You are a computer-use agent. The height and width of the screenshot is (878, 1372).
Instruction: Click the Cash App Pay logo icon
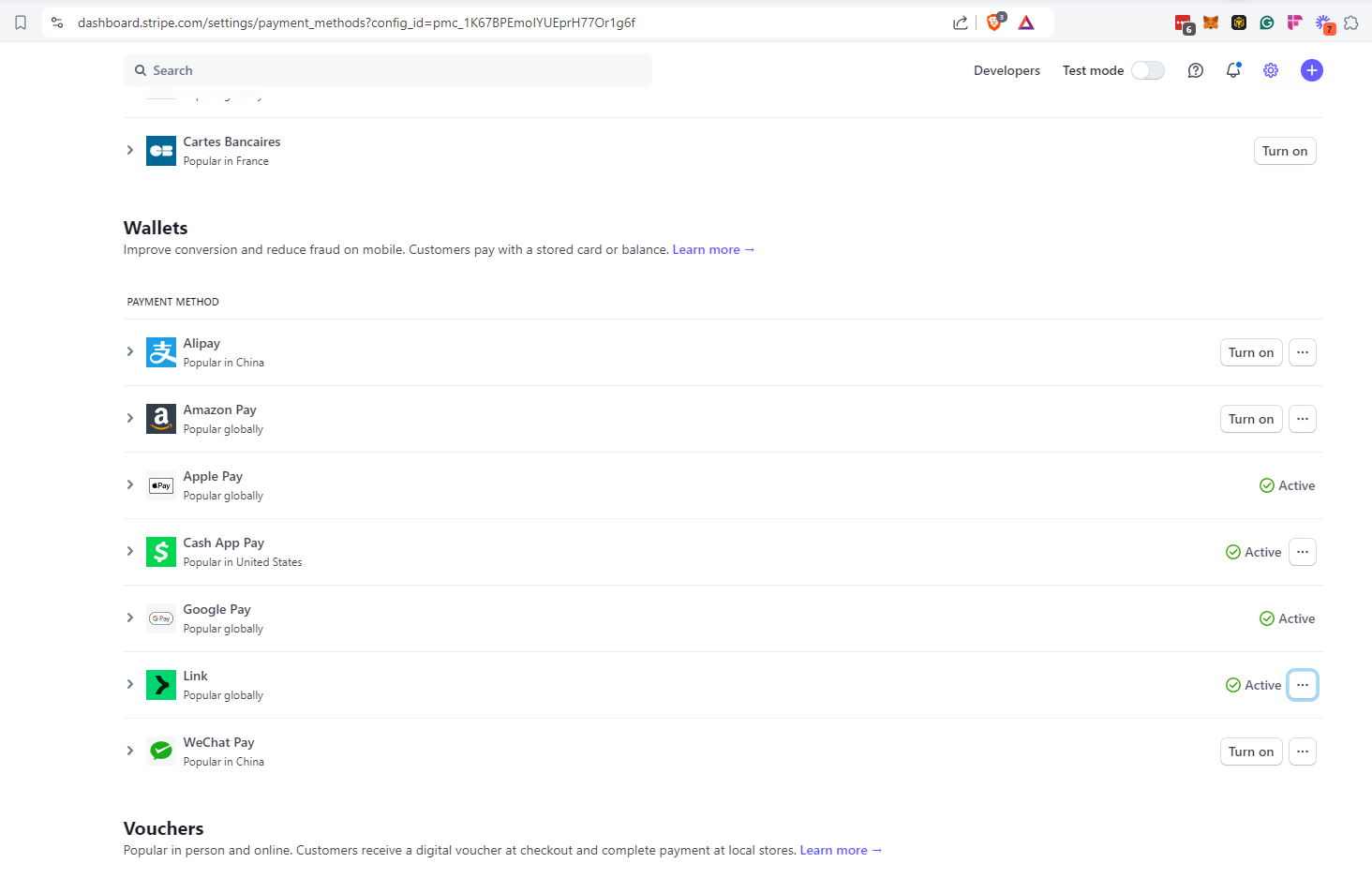point(161,552)
